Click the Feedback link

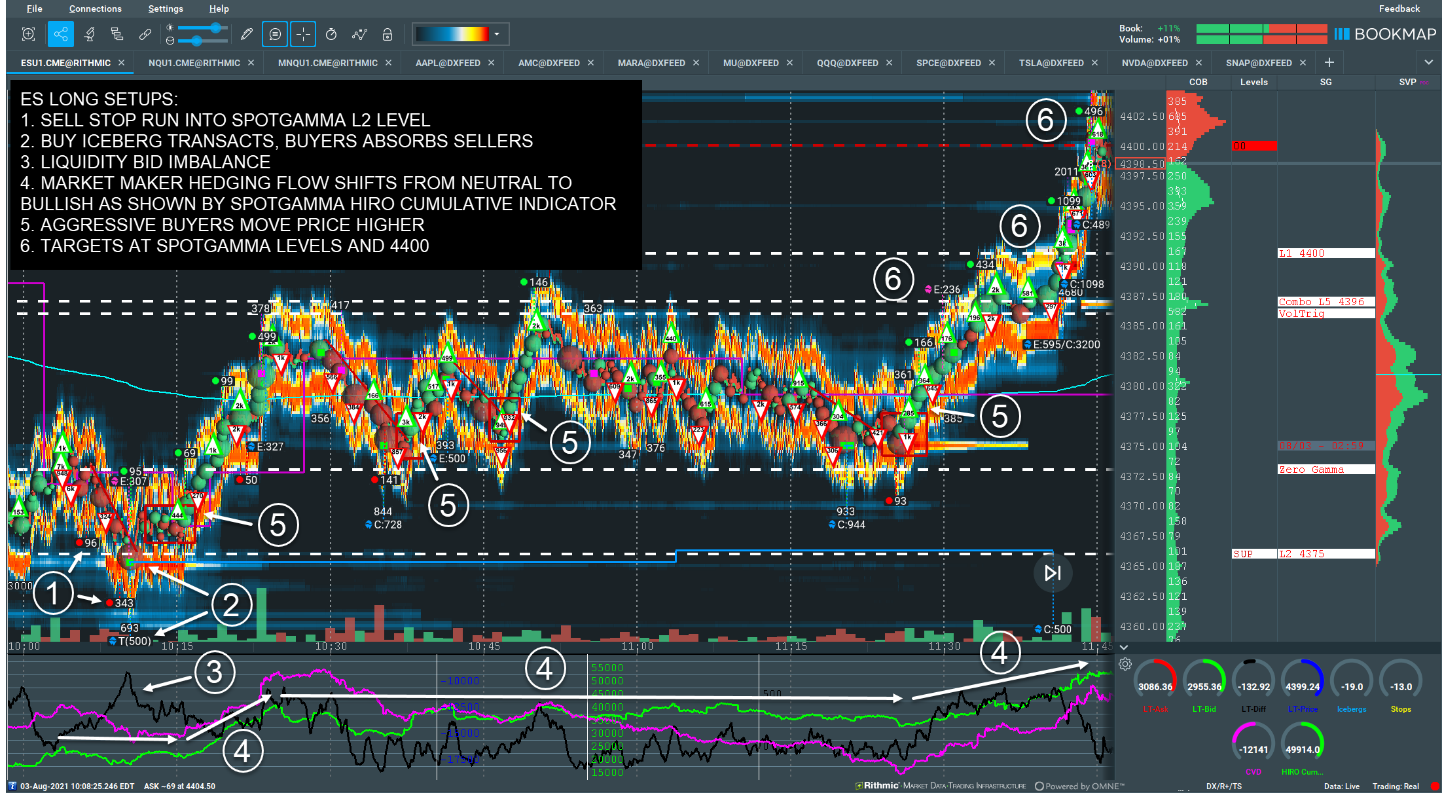point(1400,8)
